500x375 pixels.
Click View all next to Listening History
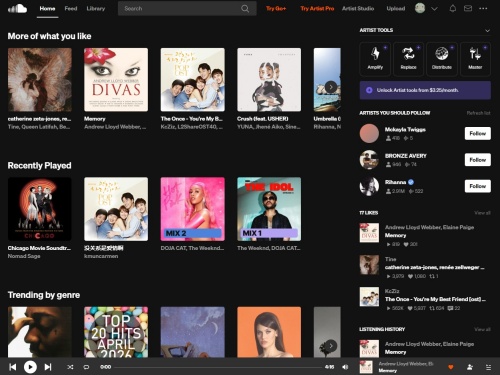(x=482, y=329)
